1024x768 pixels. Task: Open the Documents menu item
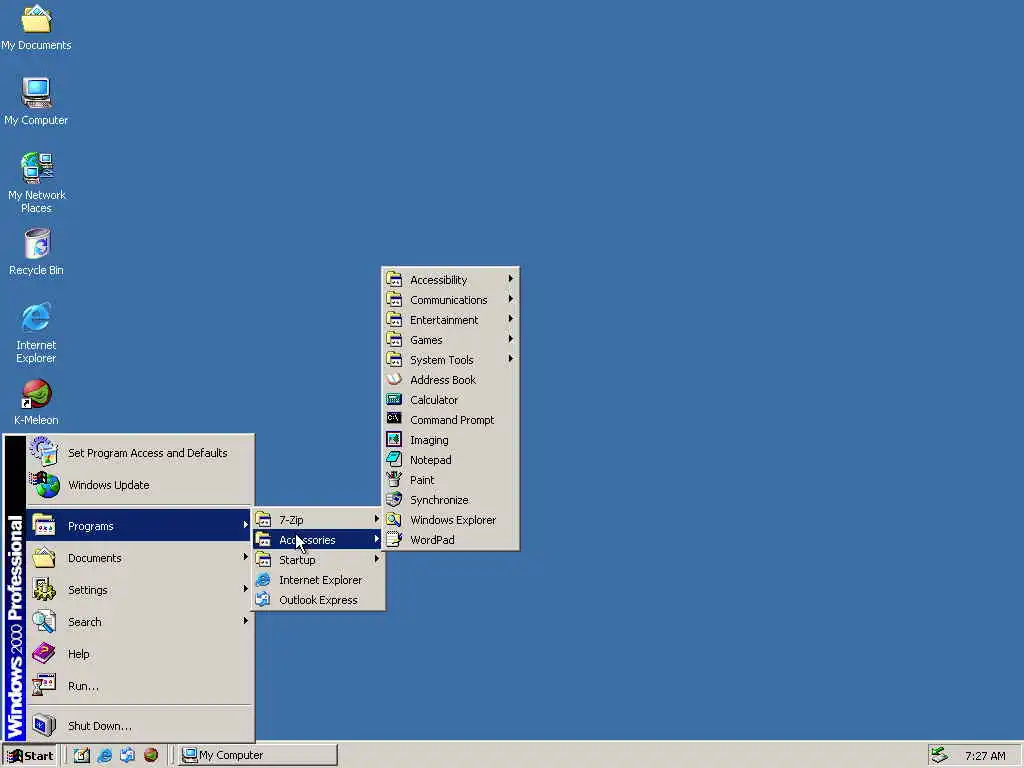coord(140,558)
